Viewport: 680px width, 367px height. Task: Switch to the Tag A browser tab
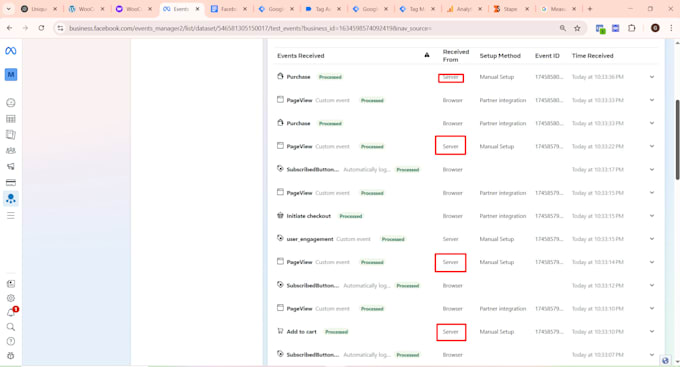323,9
